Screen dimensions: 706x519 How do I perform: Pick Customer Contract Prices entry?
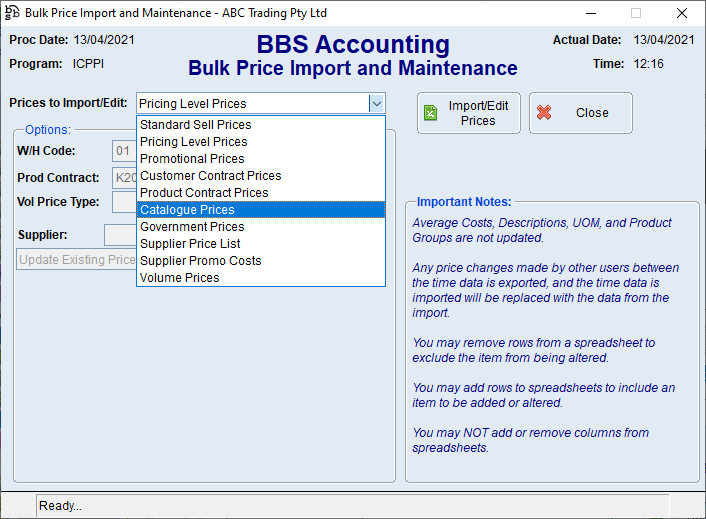click(x=210, y=176)
